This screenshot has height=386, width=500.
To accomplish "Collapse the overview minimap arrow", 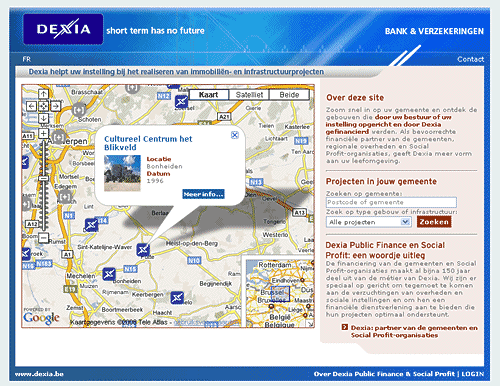I will click(x=310, y=324).
